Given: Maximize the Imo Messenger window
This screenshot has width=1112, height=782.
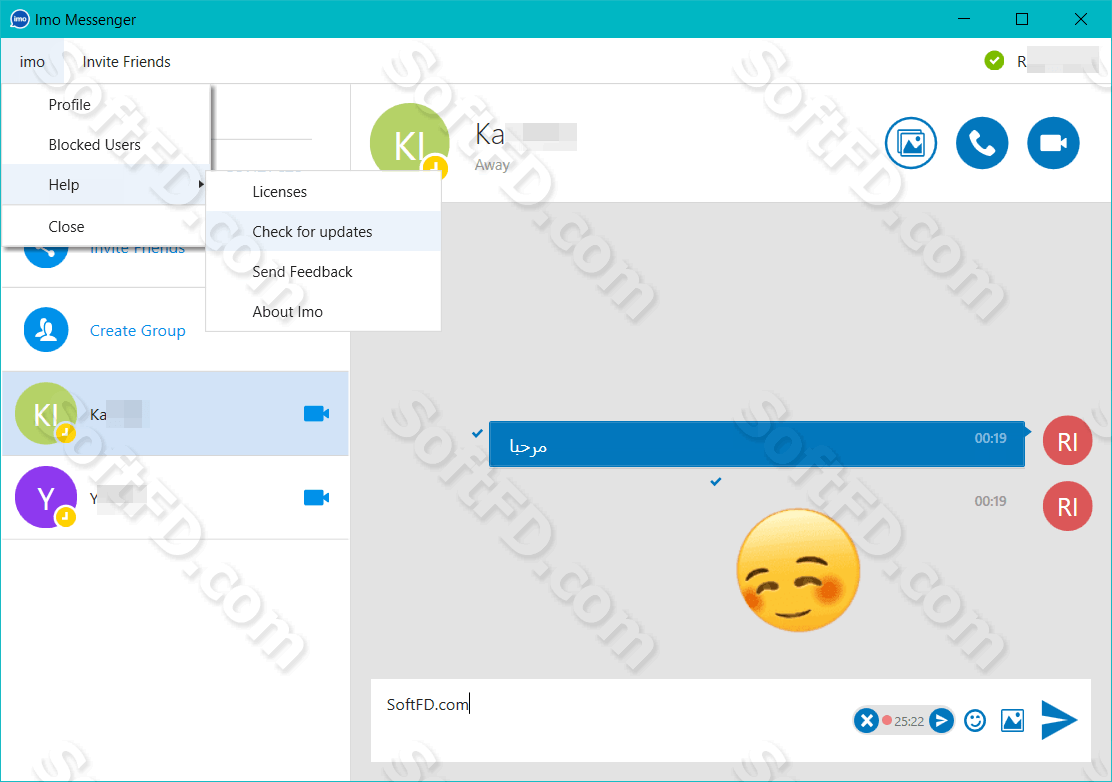Looking at the screenshot, I should point(1021,19).
